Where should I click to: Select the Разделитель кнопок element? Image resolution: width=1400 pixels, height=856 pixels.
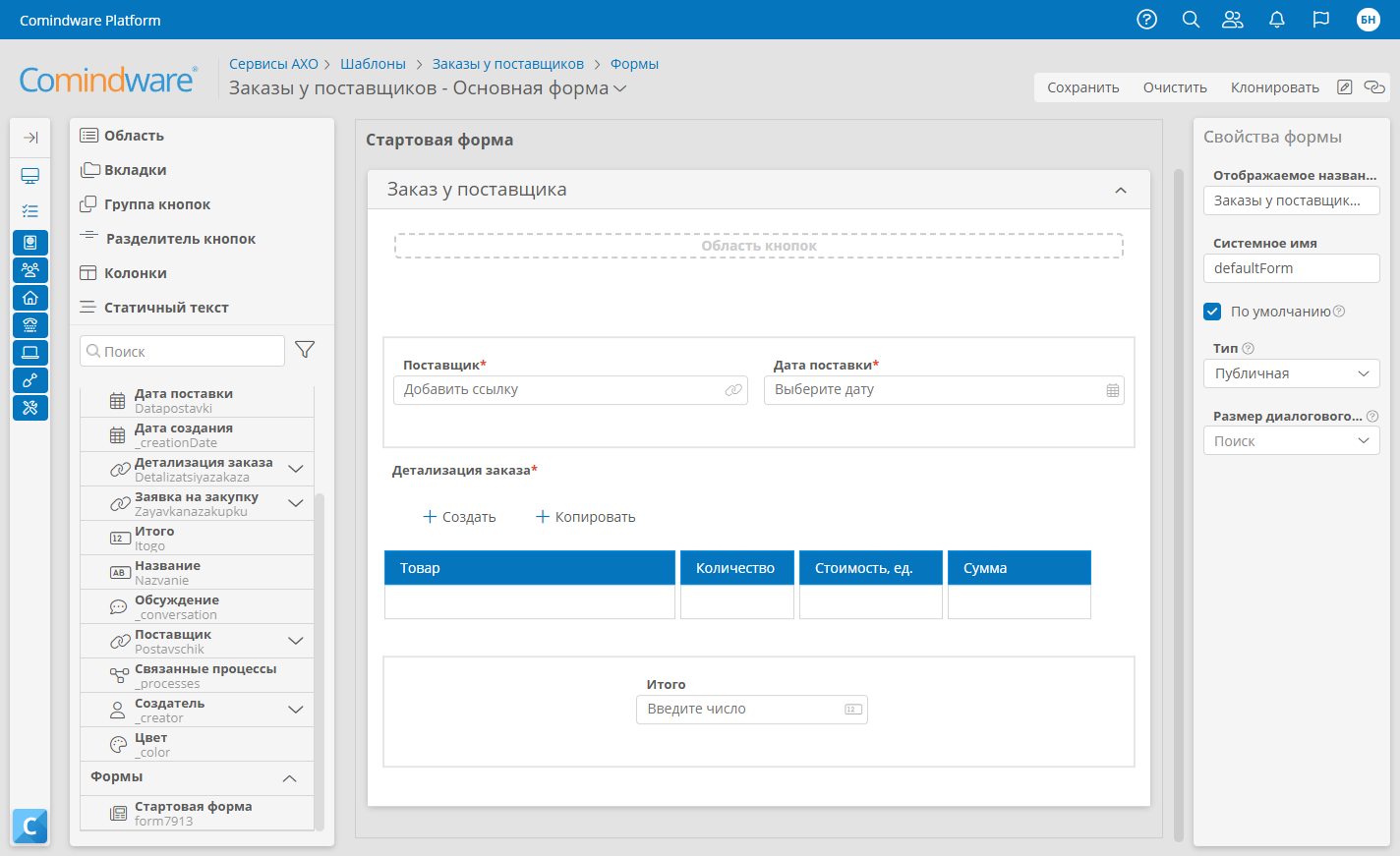pyautogui.click(x=168, y=239)
